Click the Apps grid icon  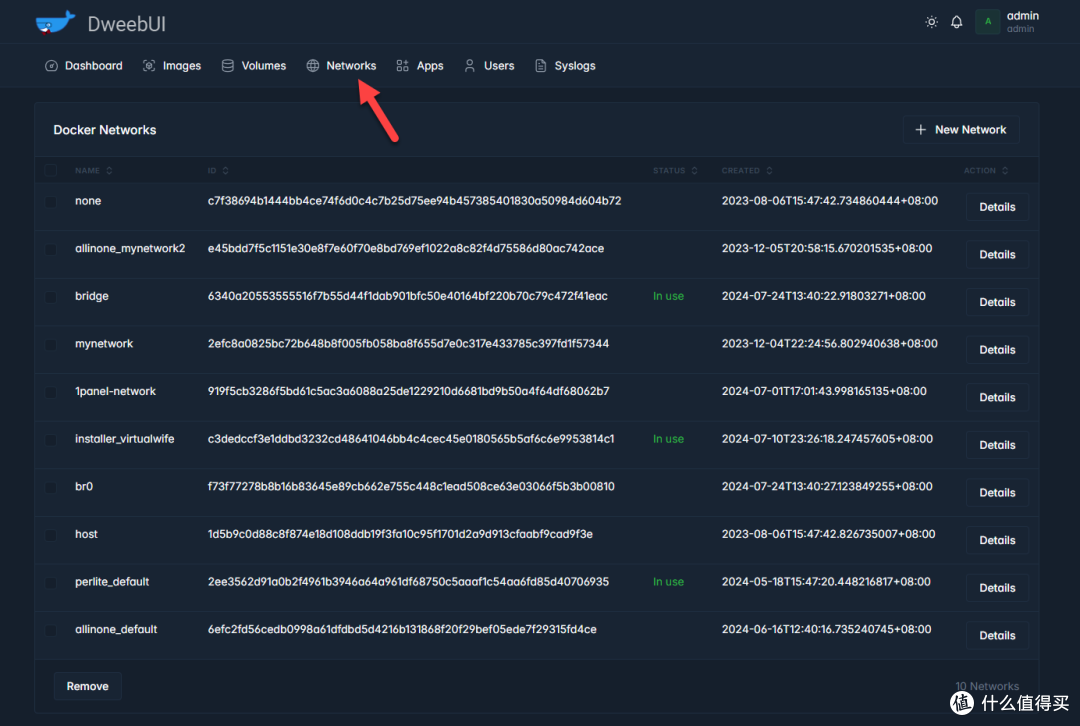(402, 66)
